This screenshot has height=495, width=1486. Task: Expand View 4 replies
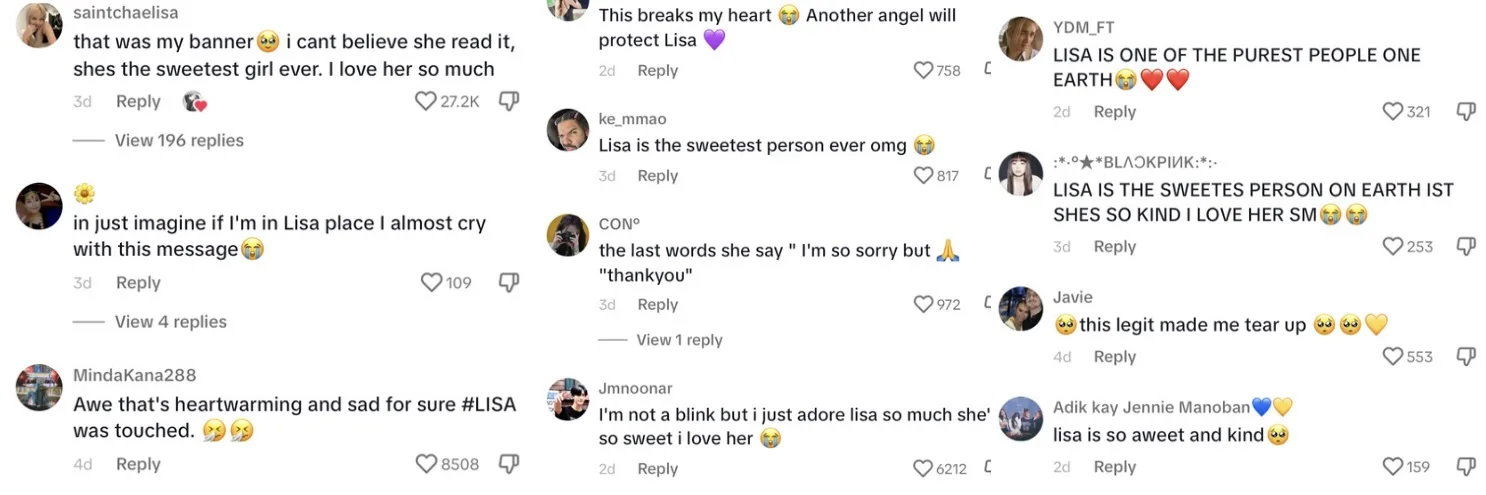coord(170,322)
